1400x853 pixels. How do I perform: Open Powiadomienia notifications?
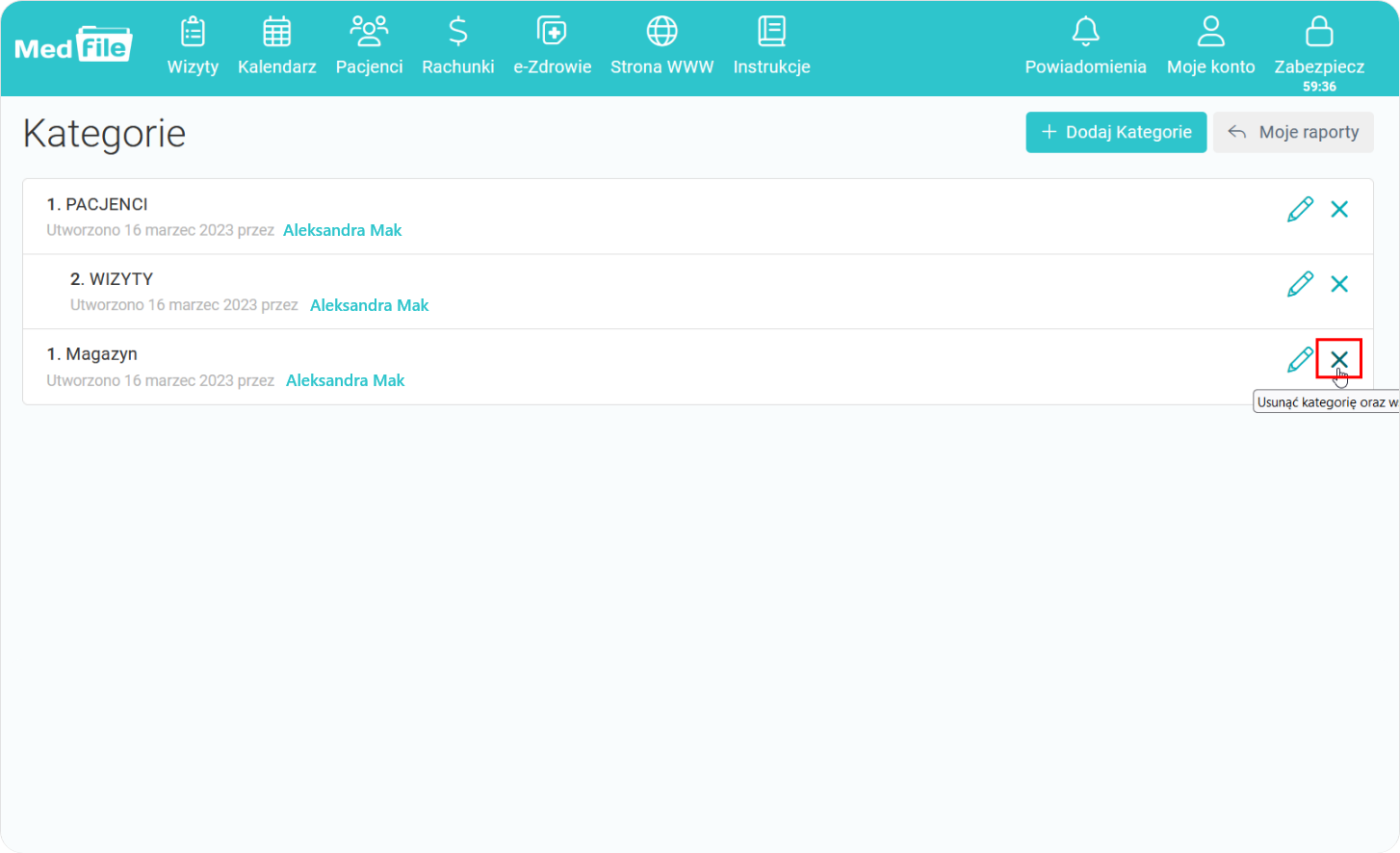click(x=1085, y=46)
